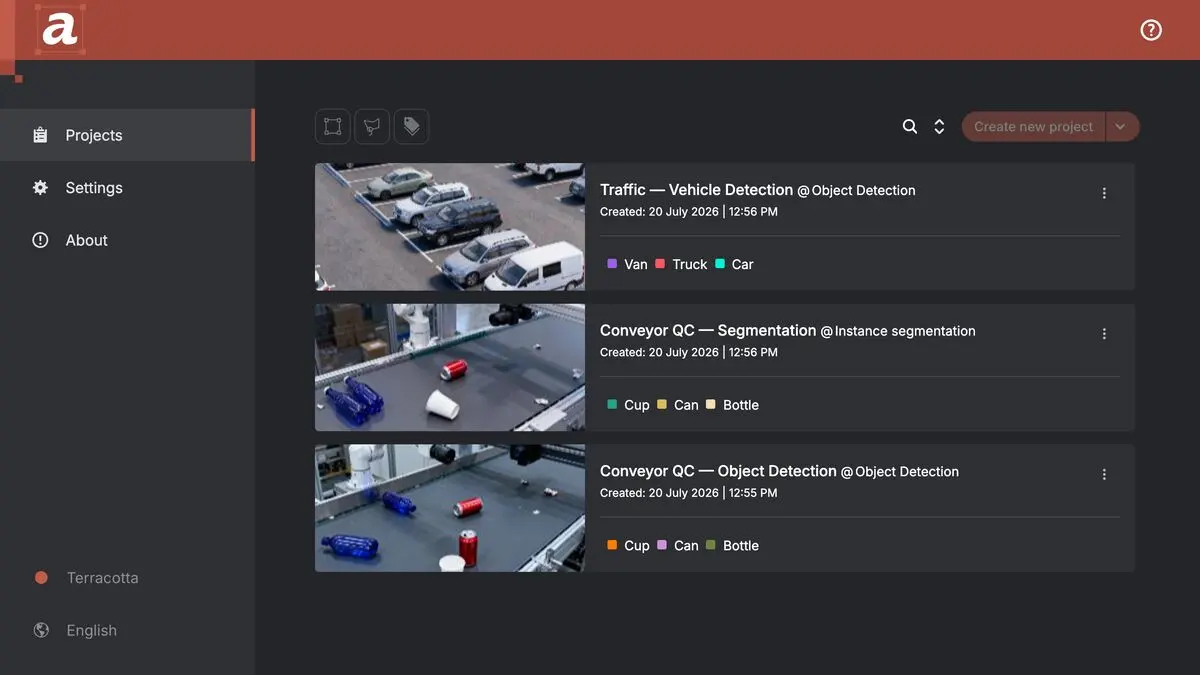Click the red Truck label swatch
The height and width of the screenshot is (675, 1200).
(x=660, y=264)
